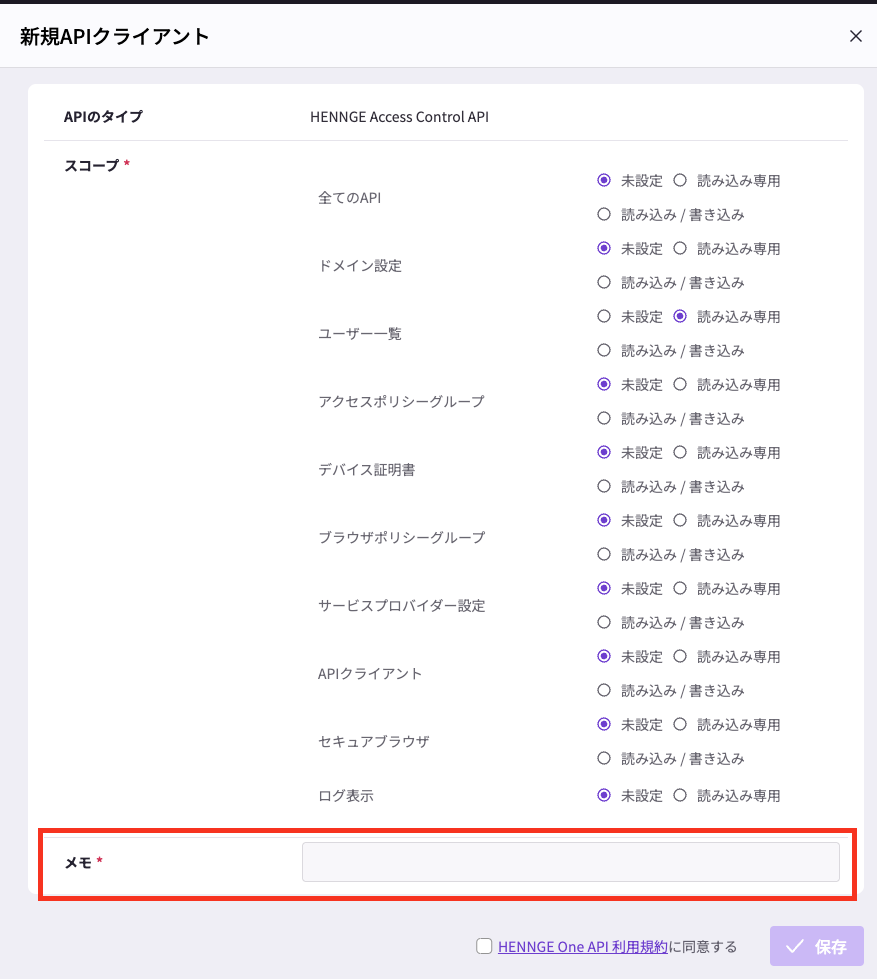Viewport: 877px width, 979px height.
Task: Click the 保存 save button
Action: (x=816, y=946)
